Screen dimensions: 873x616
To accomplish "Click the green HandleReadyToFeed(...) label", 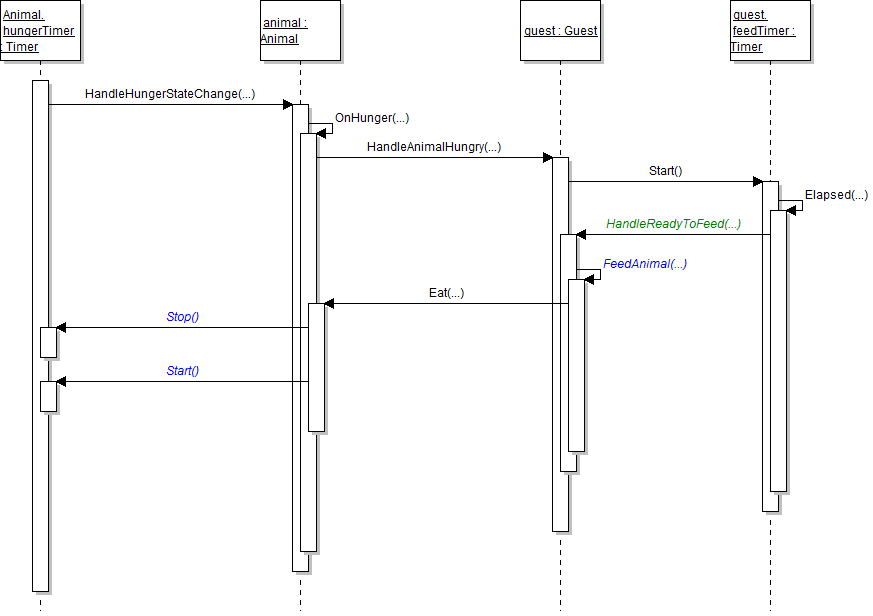I will click(673, 223).
